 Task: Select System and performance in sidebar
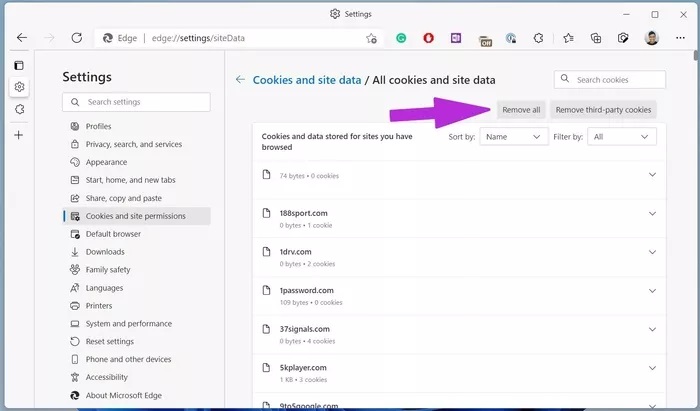tap(129, 324)
